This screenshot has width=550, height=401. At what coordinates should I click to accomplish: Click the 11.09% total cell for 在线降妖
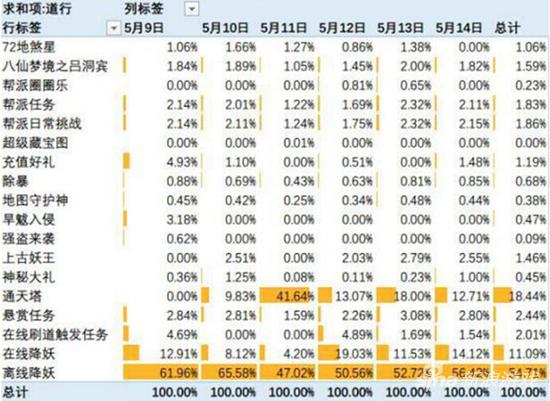pyautogui.click(x=527, y=354)
